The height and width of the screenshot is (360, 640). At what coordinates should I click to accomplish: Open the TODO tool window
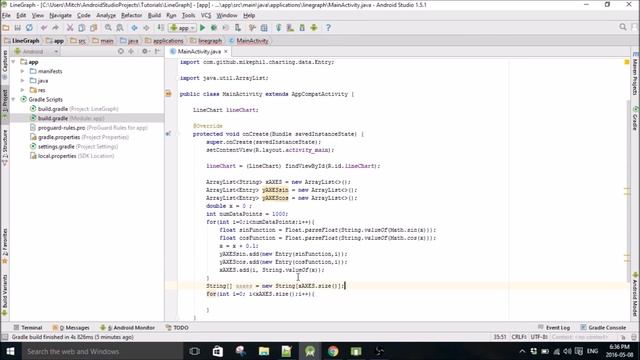click(177, 328)
